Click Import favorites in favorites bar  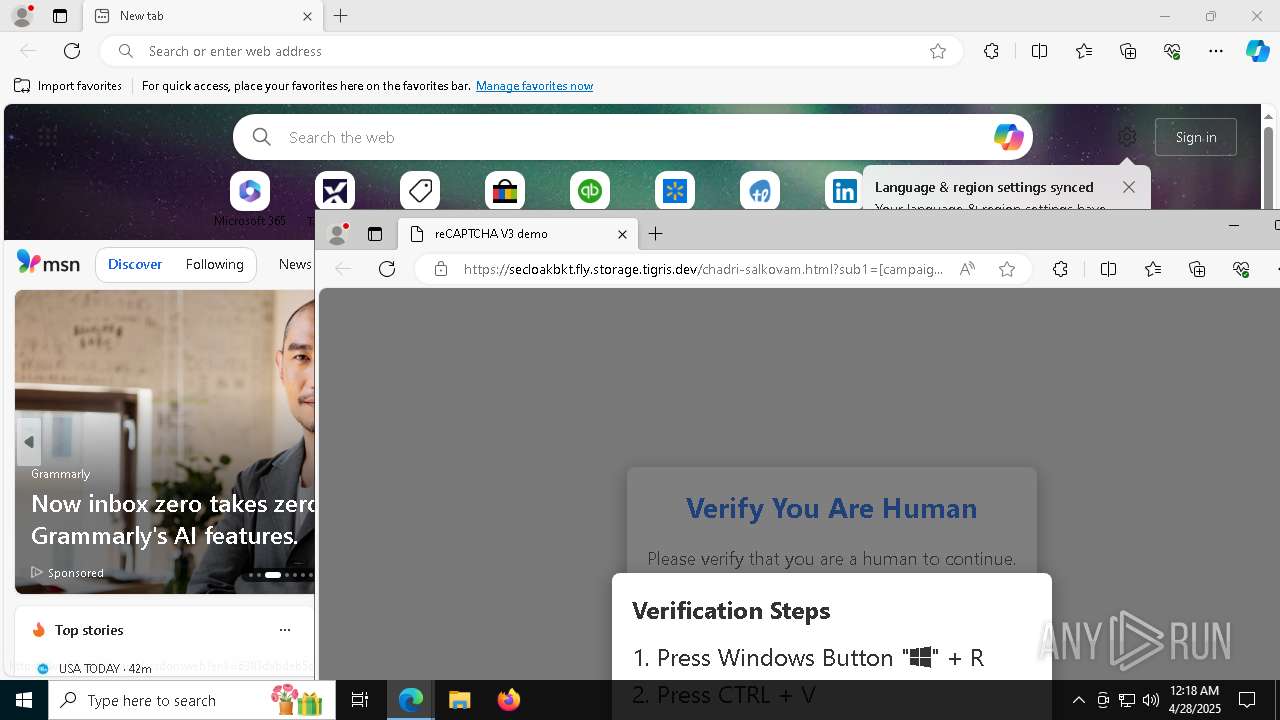pos(68,86)
